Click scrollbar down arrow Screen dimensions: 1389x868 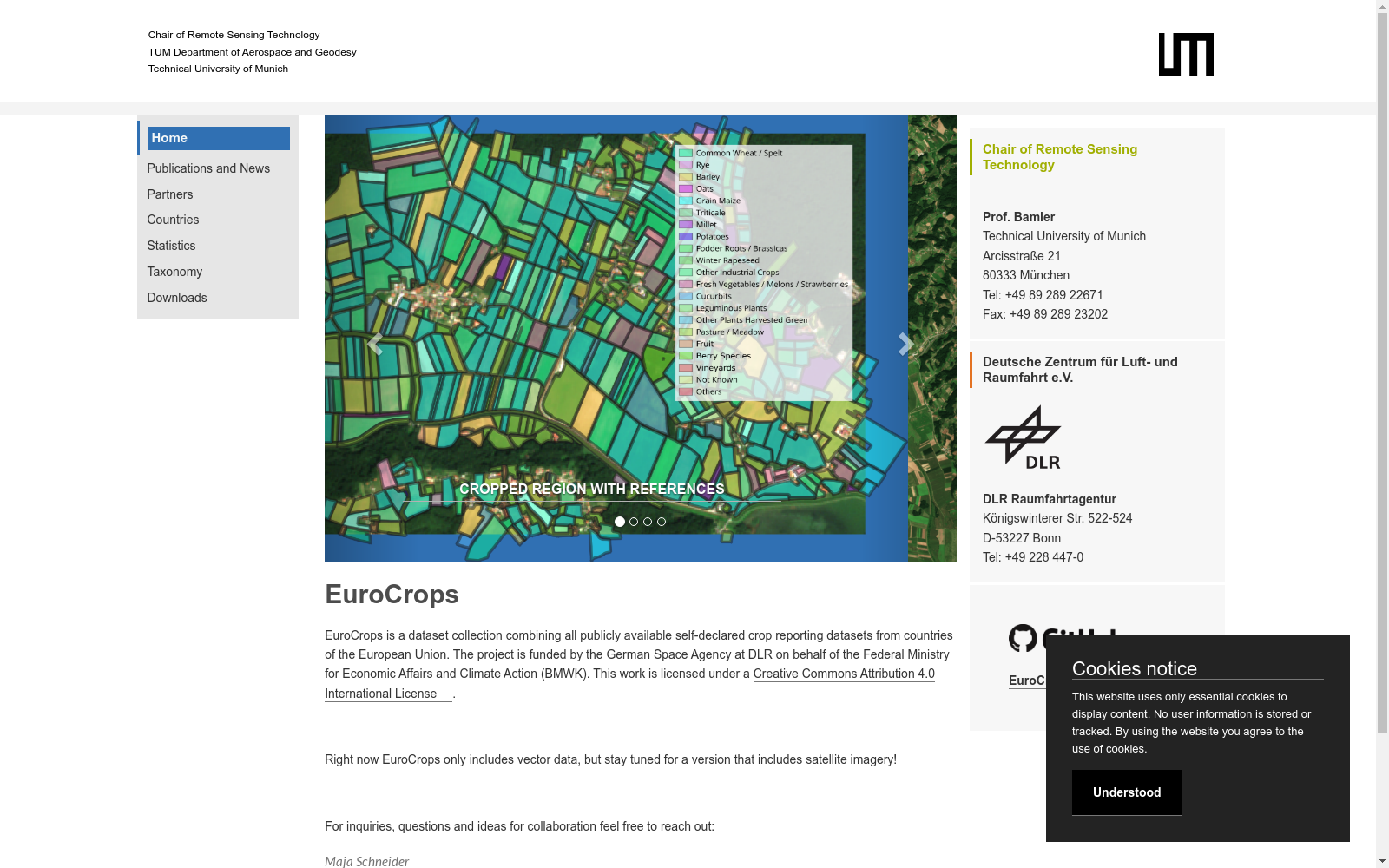point(1382,861)
